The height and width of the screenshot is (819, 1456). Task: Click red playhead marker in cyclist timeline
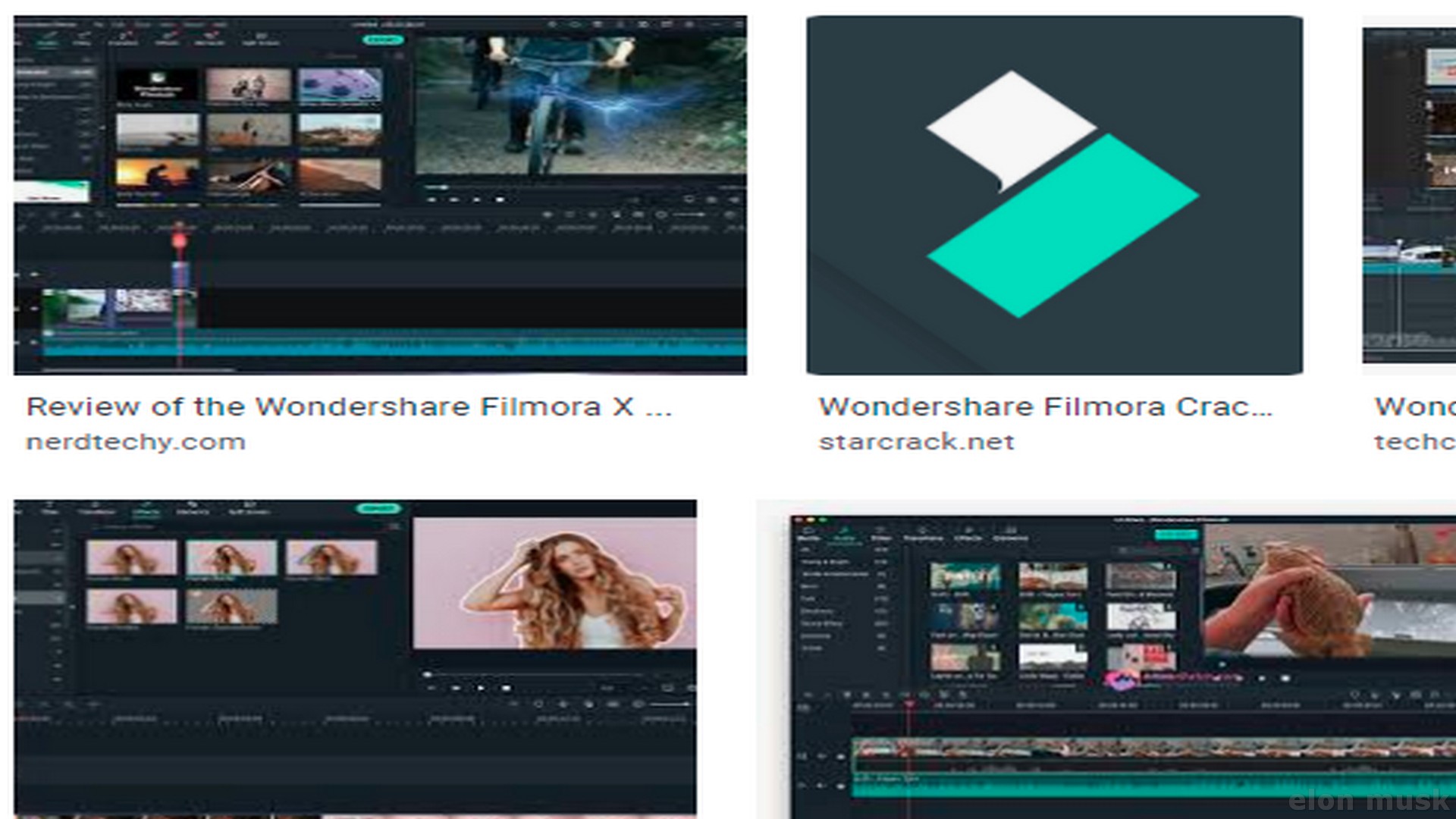[x=180, y=241]
